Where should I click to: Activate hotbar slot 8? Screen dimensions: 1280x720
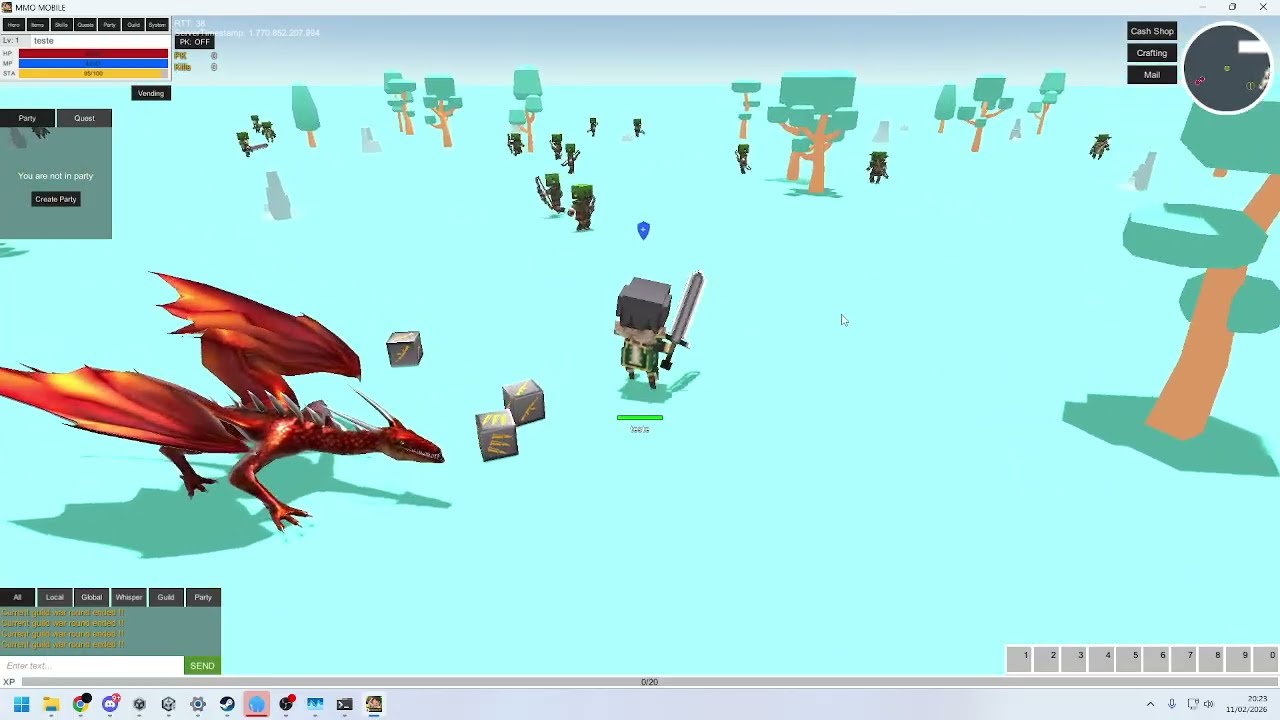coord(1211,659)
